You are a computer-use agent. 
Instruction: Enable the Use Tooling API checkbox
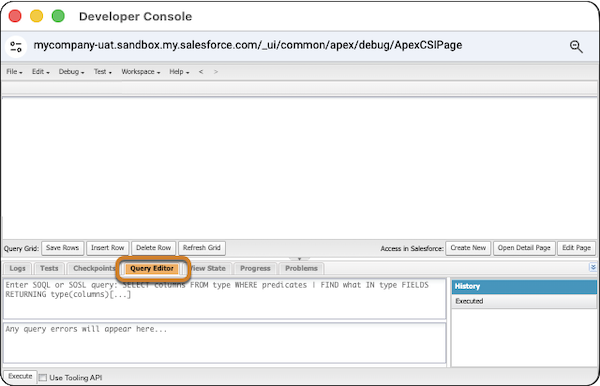pos(43,378)
